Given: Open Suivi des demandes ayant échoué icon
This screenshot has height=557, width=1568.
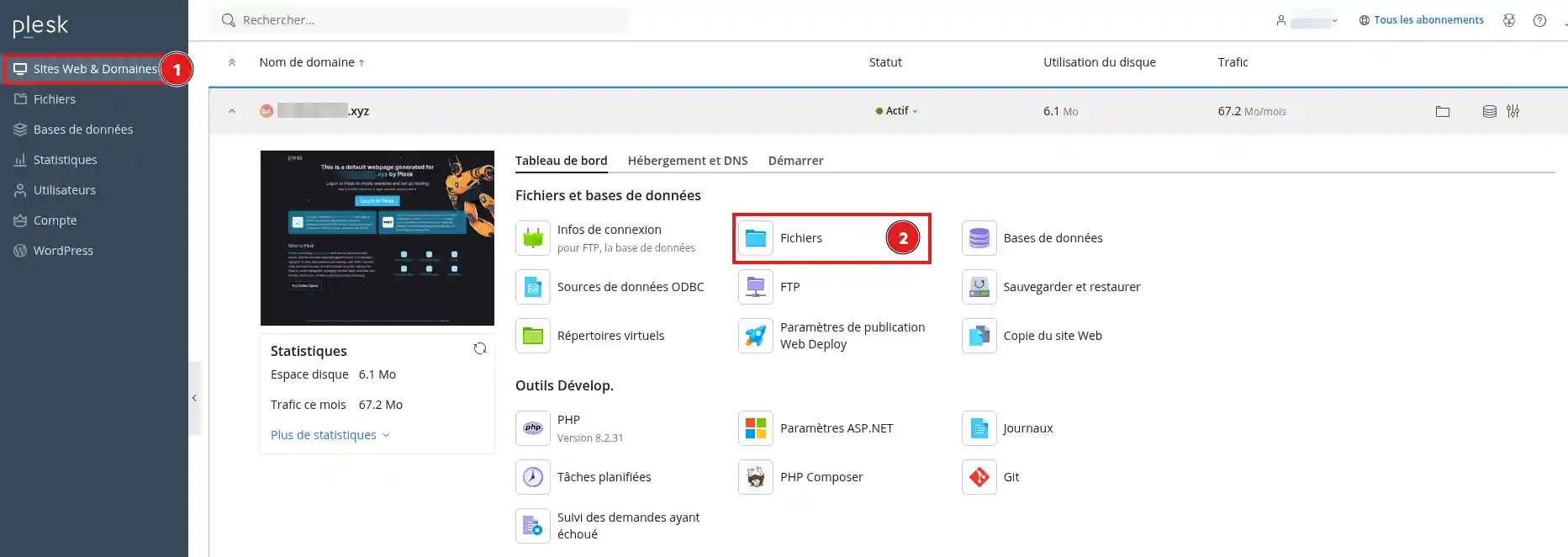Looking at the screenshot, I should (x=533, y=526).
